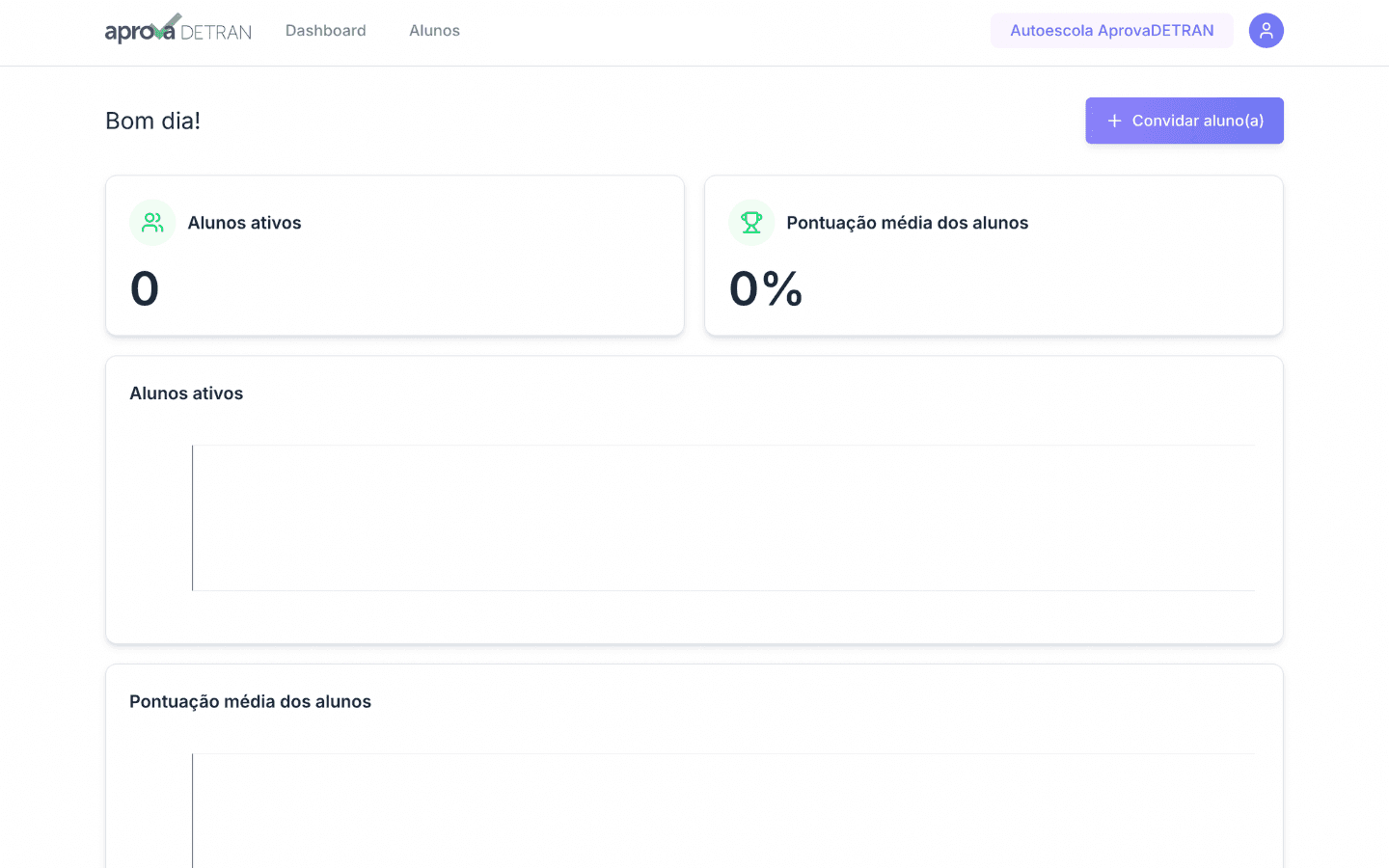Viewport: 1389px width, 868px height.
Task: Click the Pontuação média dos alunos chart heading
Action: click(x=251, y=702)
